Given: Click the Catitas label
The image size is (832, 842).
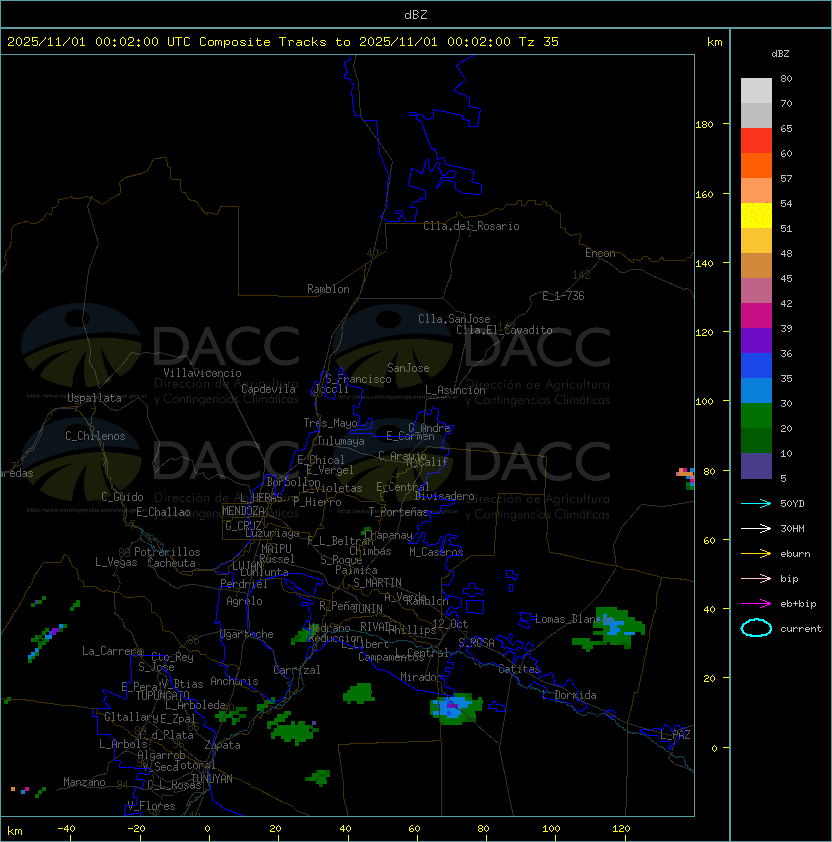Looking at the screenshot, I should click(x=519, y=669).
